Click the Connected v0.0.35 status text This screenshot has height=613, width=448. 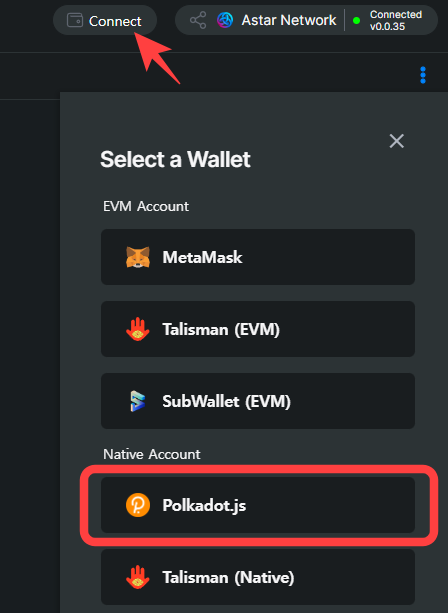tap(396, 20)
